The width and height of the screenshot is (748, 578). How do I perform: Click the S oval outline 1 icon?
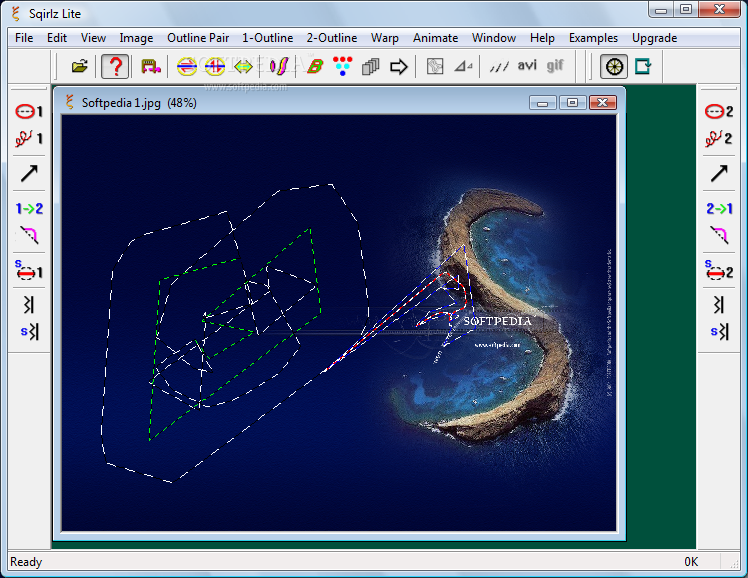click(29, 270)
